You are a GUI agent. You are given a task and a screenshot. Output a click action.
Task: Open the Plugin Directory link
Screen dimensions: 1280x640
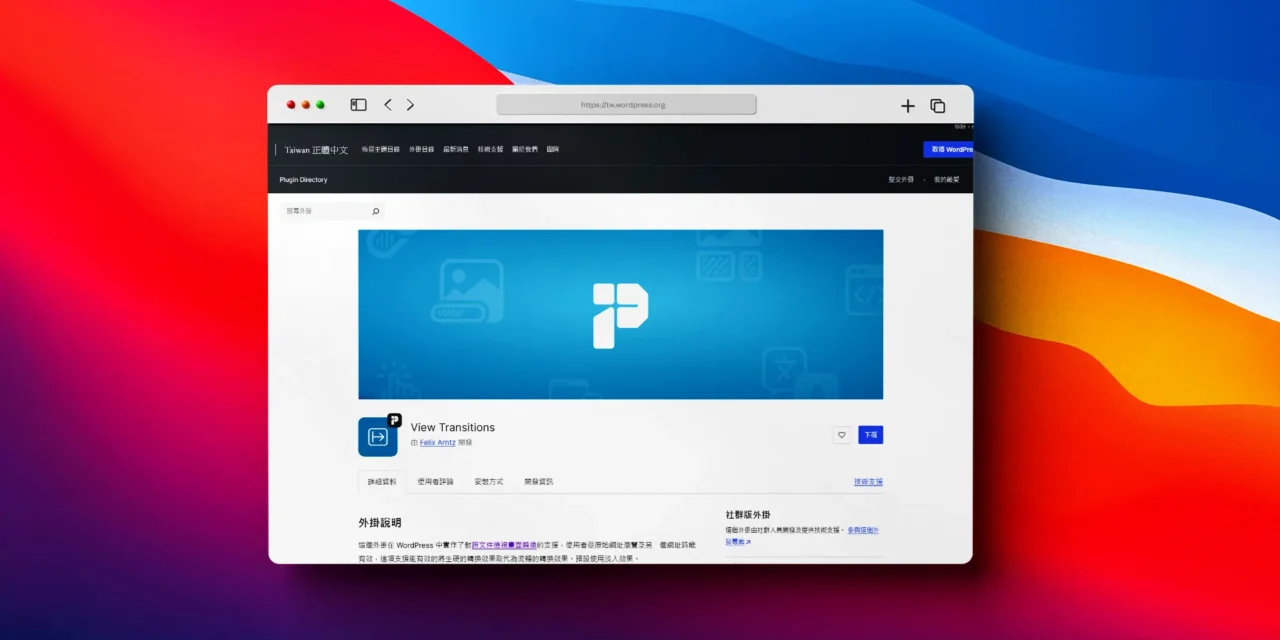tap(303, 180)
